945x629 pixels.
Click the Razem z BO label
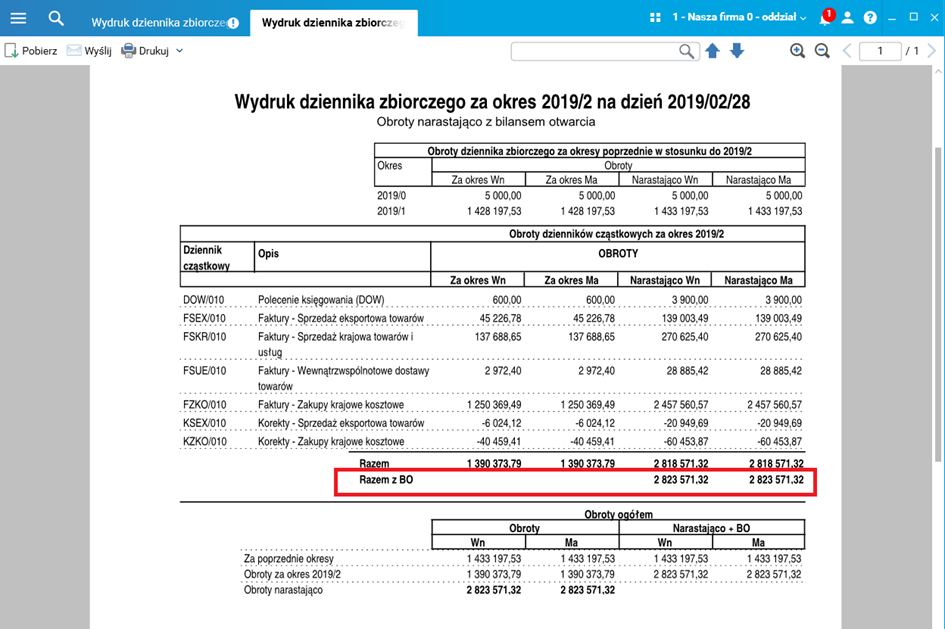coord(386,480)
